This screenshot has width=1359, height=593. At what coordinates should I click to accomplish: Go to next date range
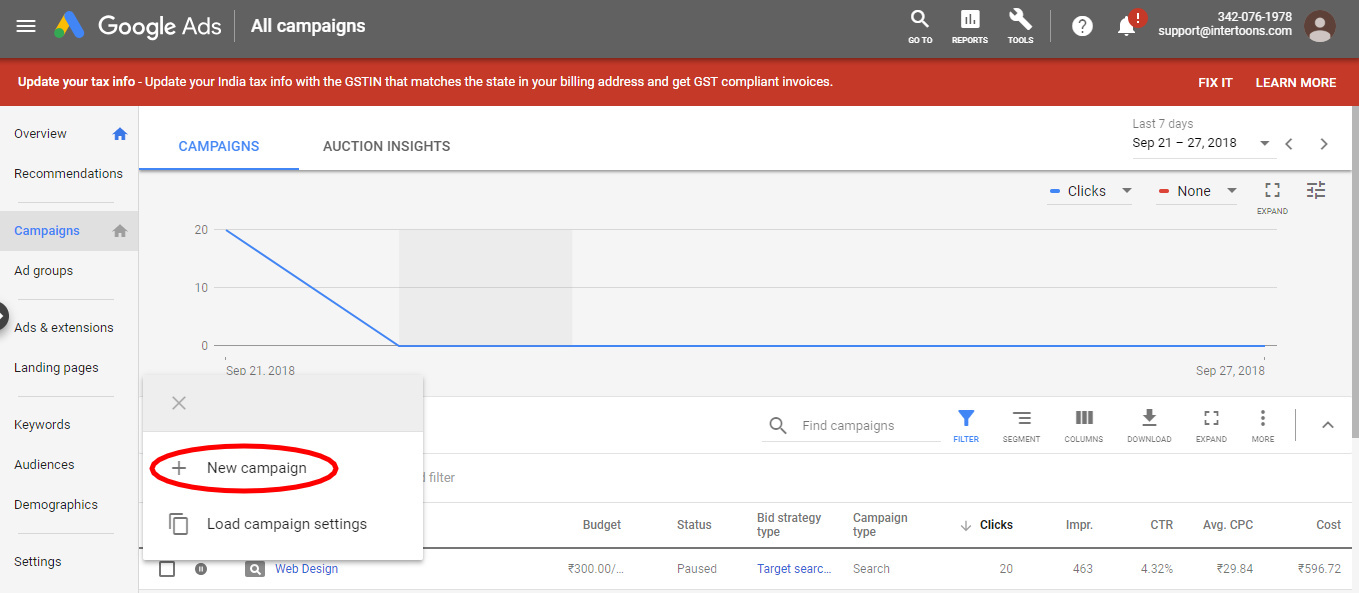1324,144
